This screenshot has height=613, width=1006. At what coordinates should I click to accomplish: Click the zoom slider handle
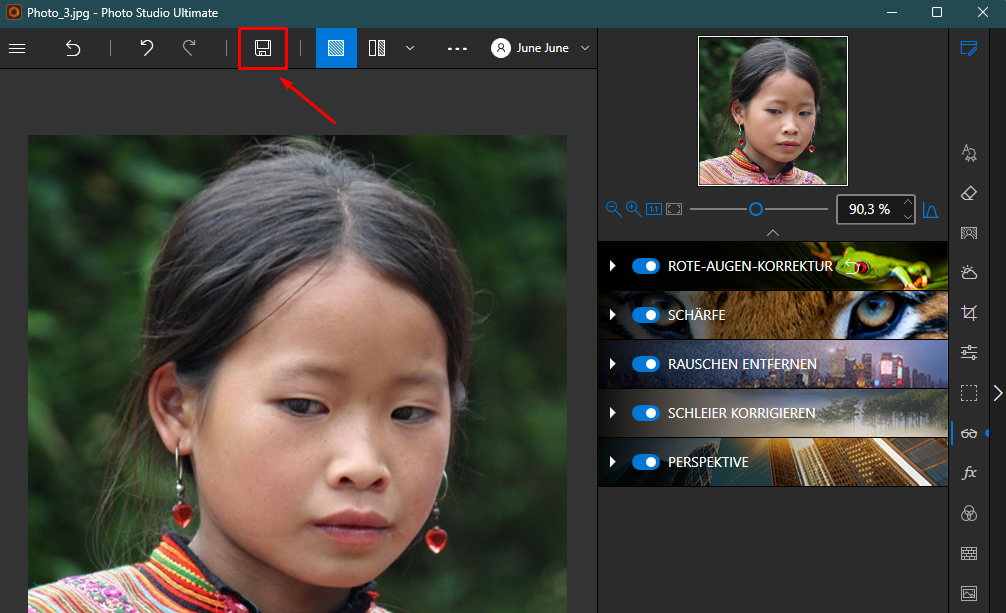pos(756,209)
